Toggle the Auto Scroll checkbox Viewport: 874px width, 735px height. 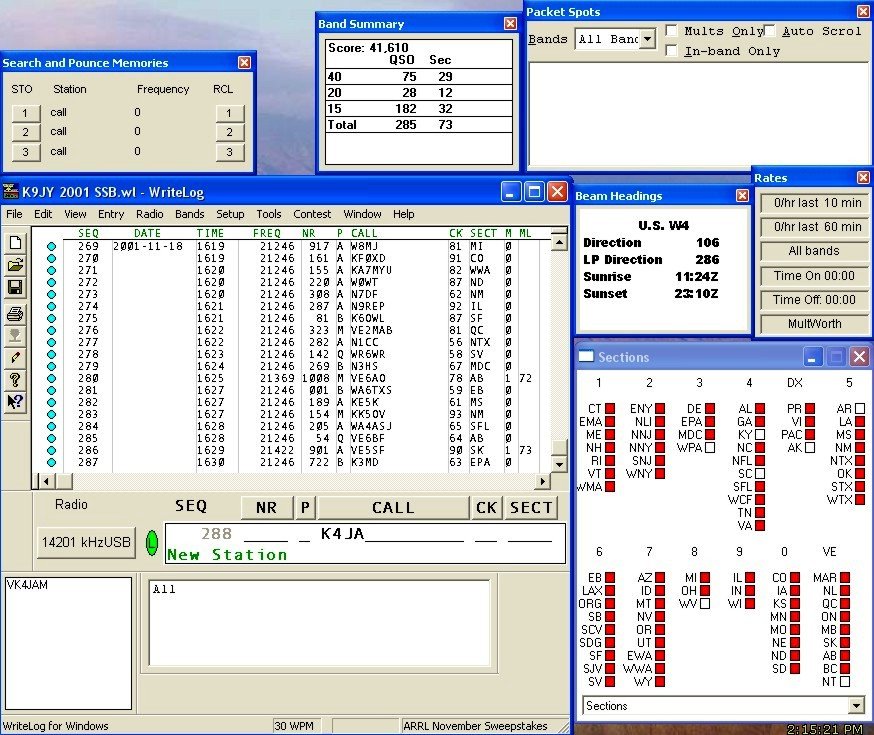coord(770,31)
